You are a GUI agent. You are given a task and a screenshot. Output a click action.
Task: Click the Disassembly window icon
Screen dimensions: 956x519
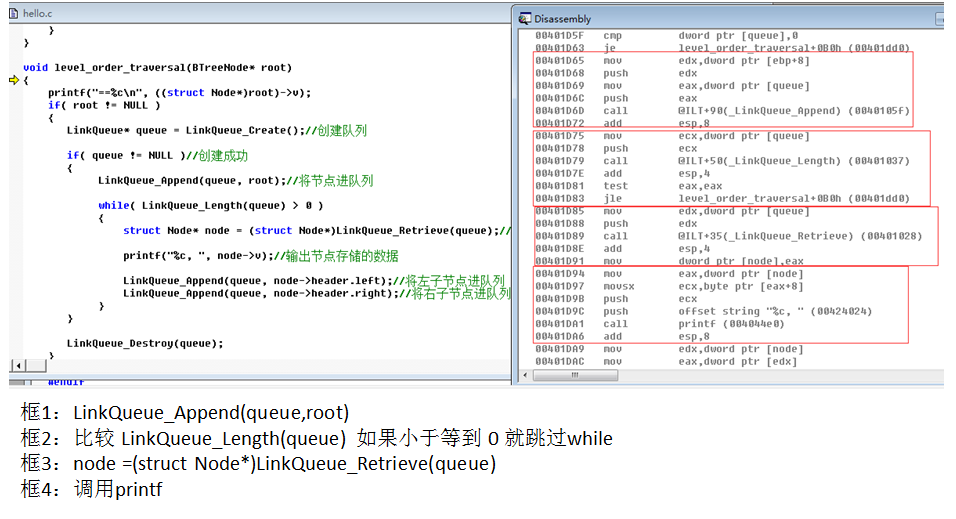[x=524, y=19]
